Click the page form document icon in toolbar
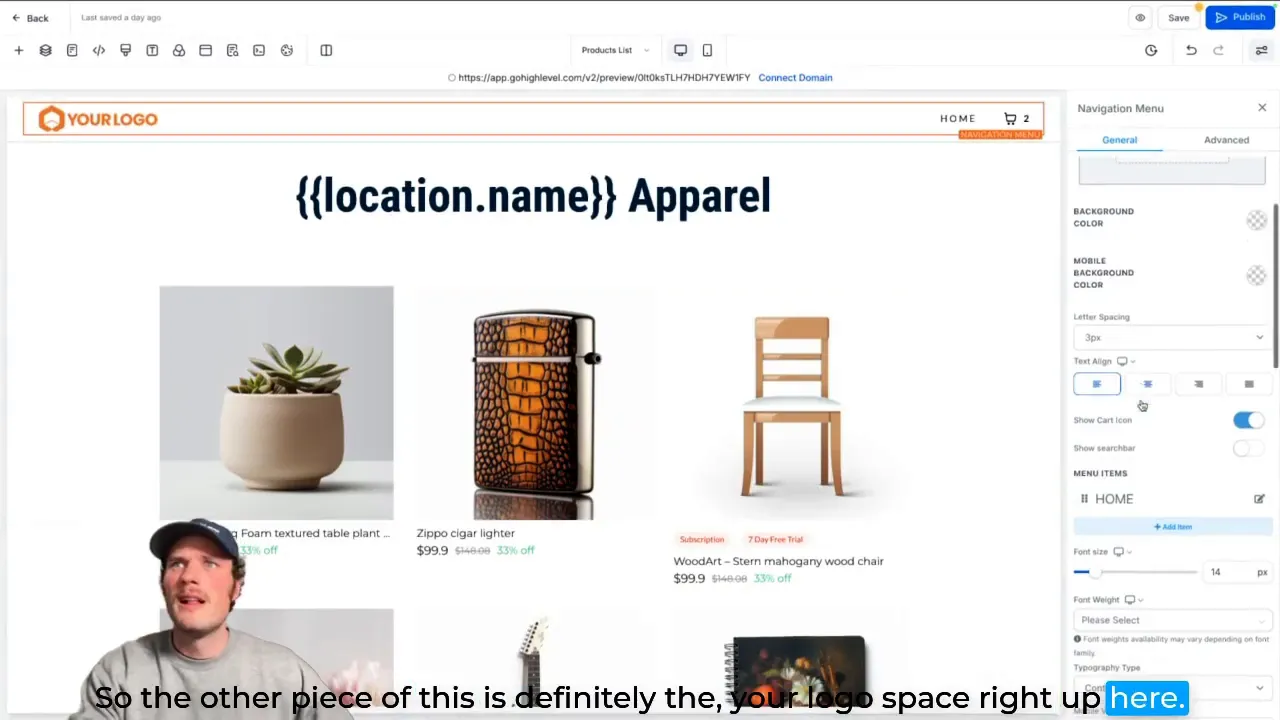Image resolution: width=1280 pixels, height=720 pixels. (72, 50)
